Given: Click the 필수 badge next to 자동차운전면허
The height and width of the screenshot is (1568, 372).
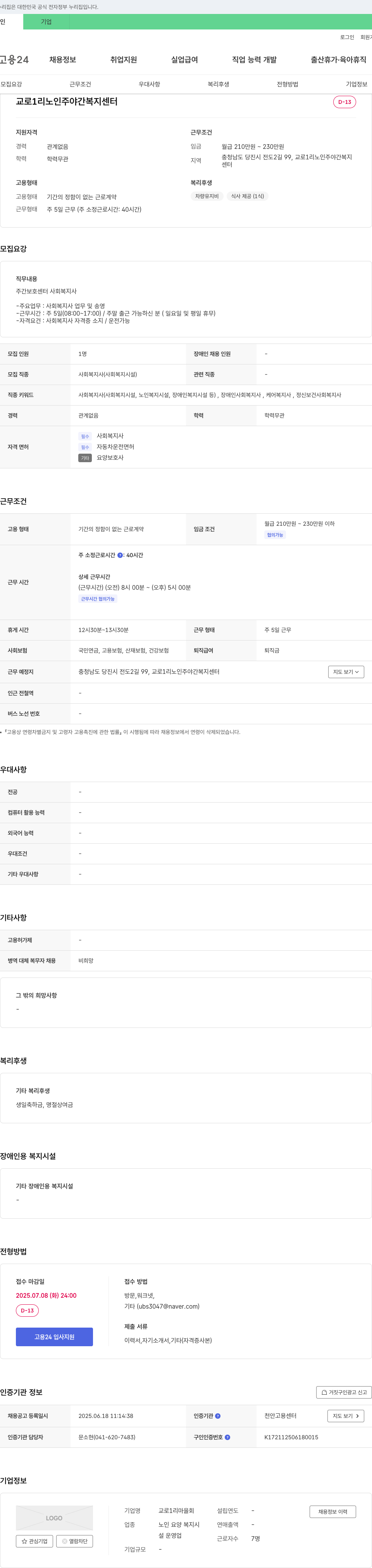Looking at the screenshot, I should (85, 447).
